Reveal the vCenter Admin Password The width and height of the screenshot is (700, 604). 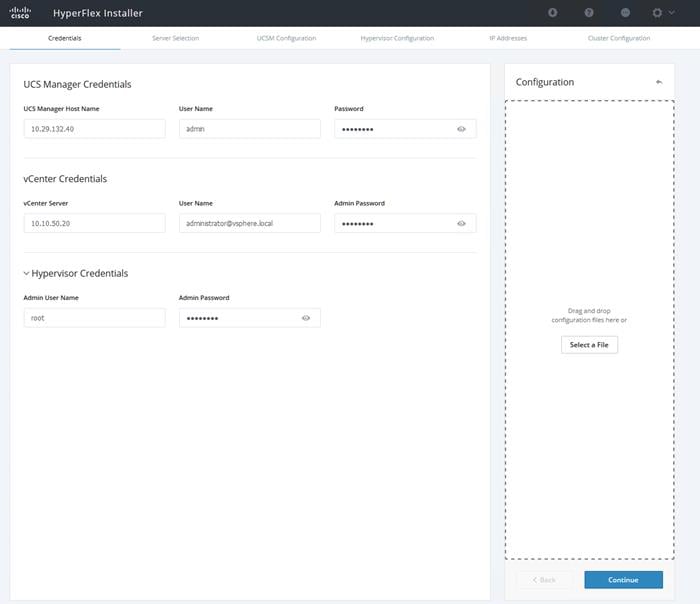click(461, 224)
